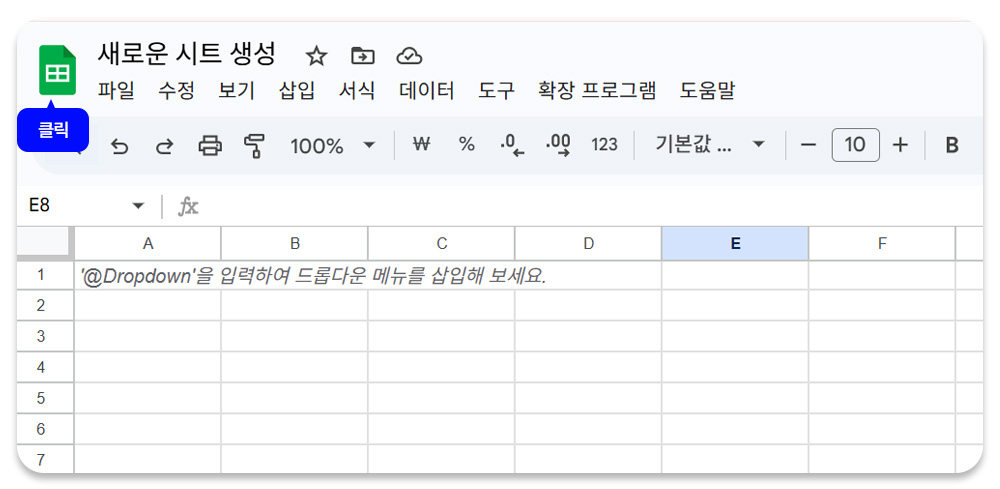Toggle bold formatting with B
This screenshot has height=489, width=1000.
(952, 145)
